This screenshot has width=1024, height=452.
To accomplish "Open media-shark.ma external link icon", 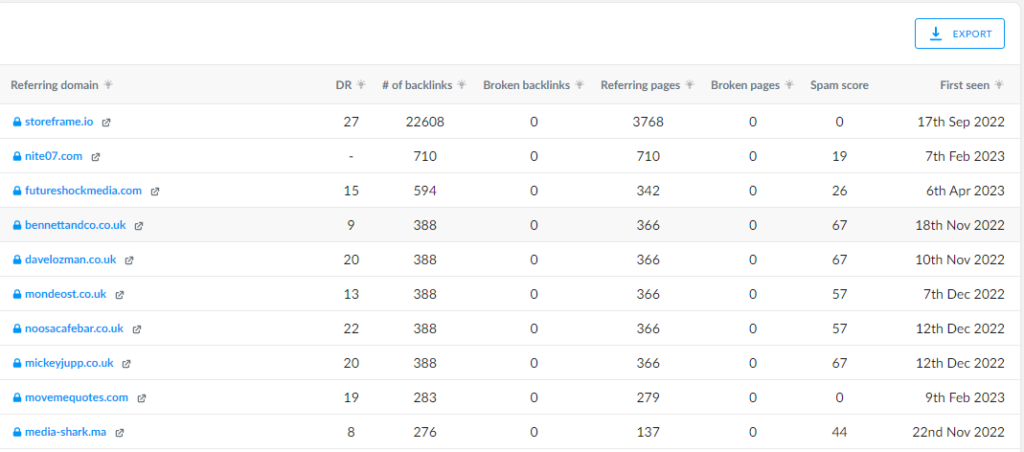I will [x=120, y=432].
